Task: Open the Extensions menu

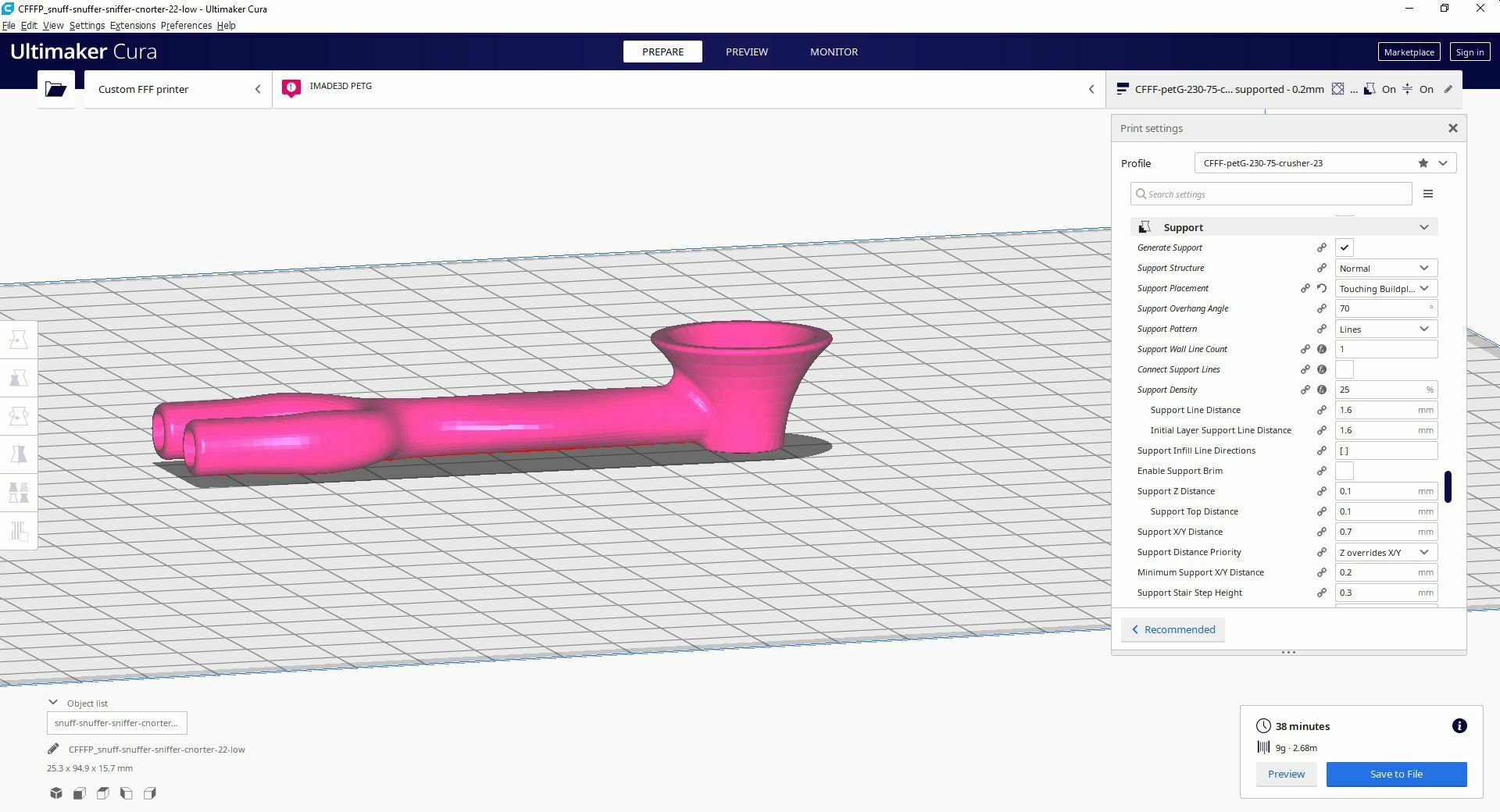Action: click(x=132, y=25)
